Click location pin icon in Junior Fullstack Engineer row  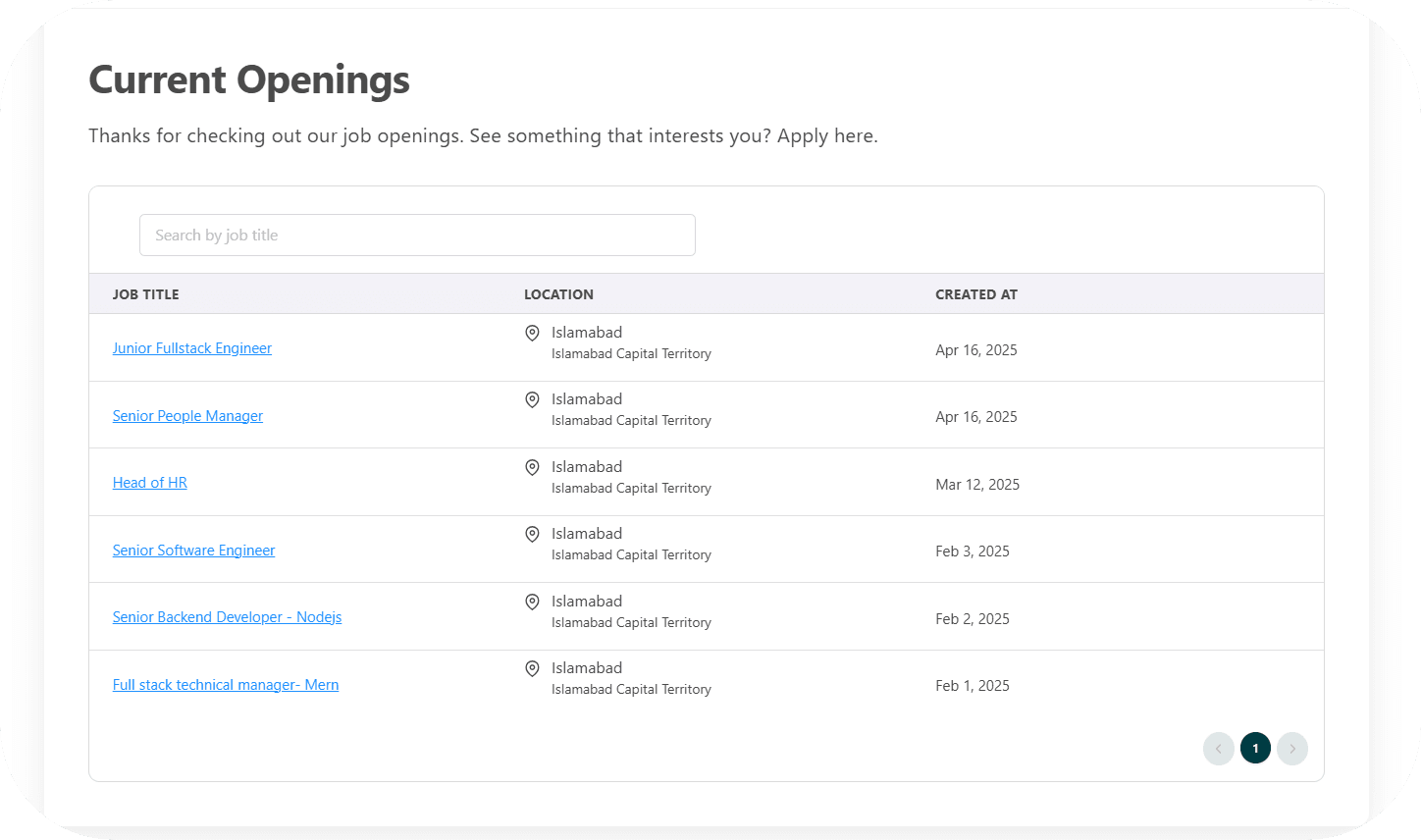pos(532,334)
